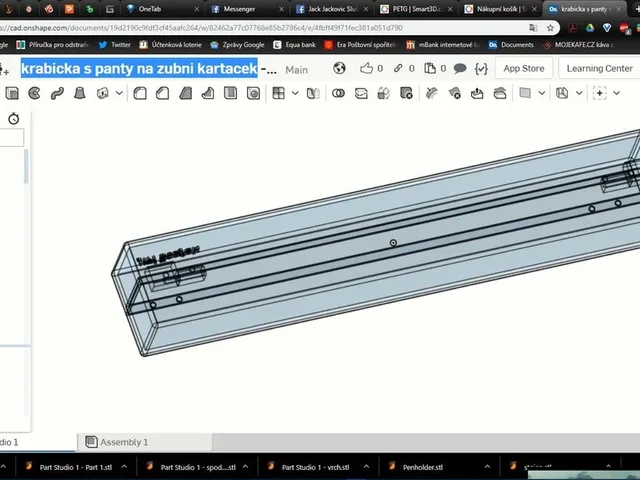Viewport: 640px width, 480px height.
Task: Expand menu for Part Studio 1 - spod....stl download
Action: [x=245, y=467]
